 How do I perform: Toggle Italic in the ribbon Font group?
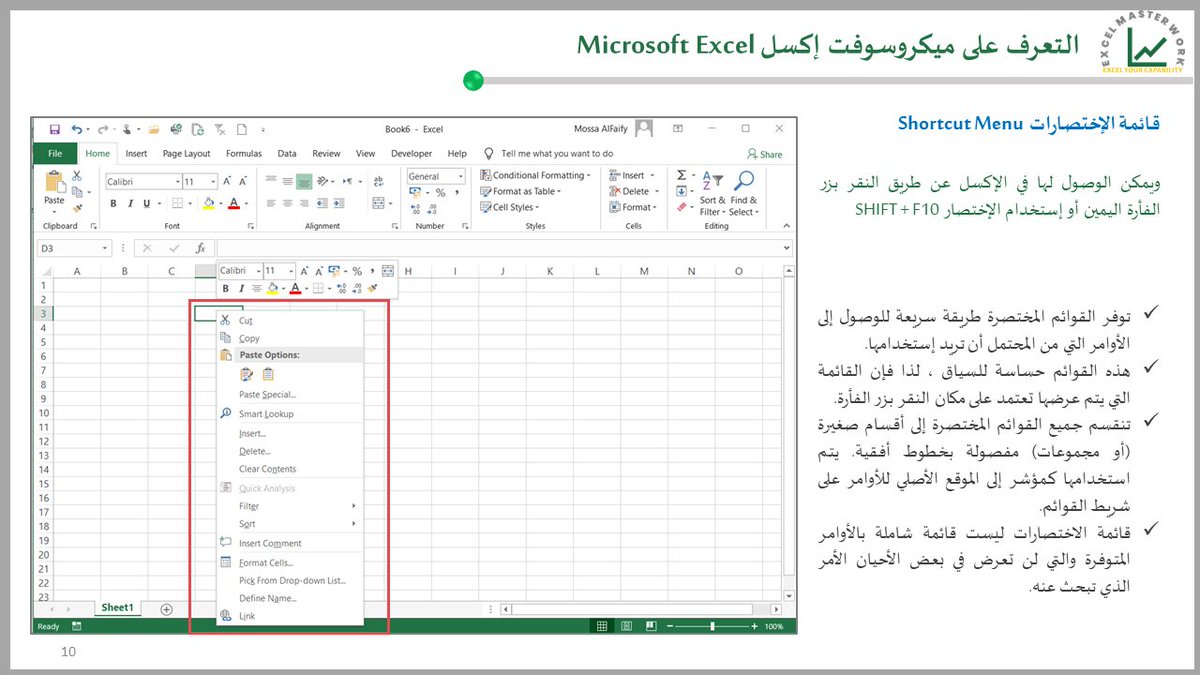click(x=130, y=203)
